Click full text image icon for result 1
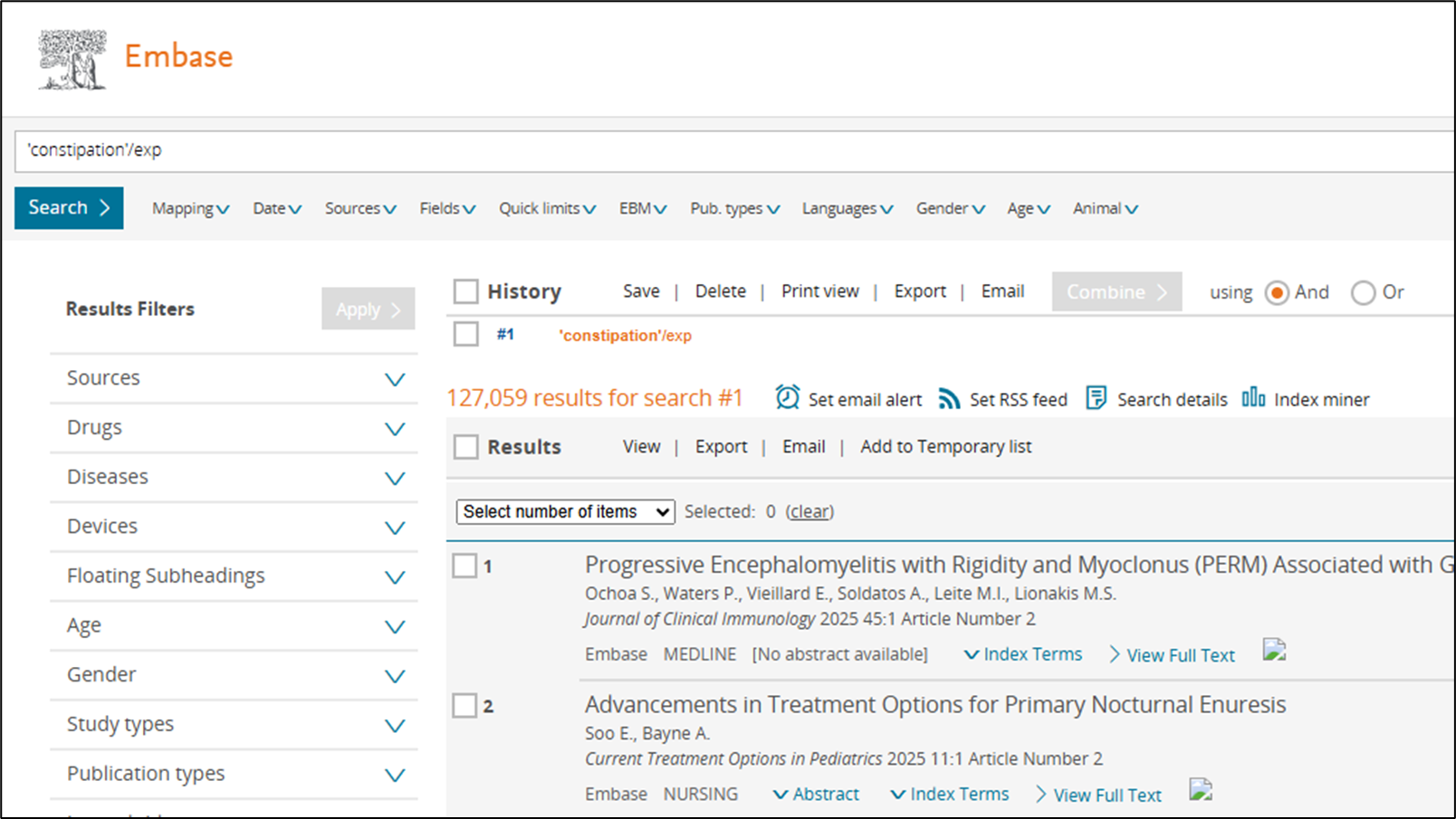 click(x=1274, y=651)
